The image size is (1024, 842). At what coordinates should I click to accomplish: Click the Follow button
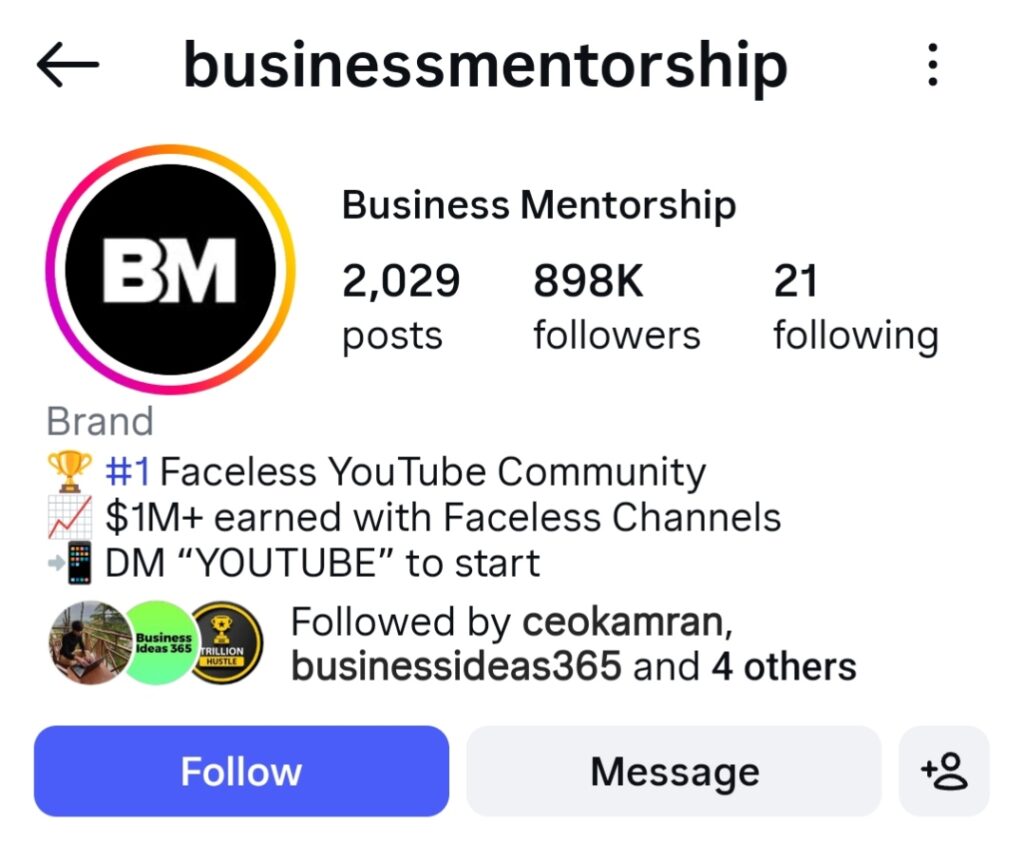(241, 771)
